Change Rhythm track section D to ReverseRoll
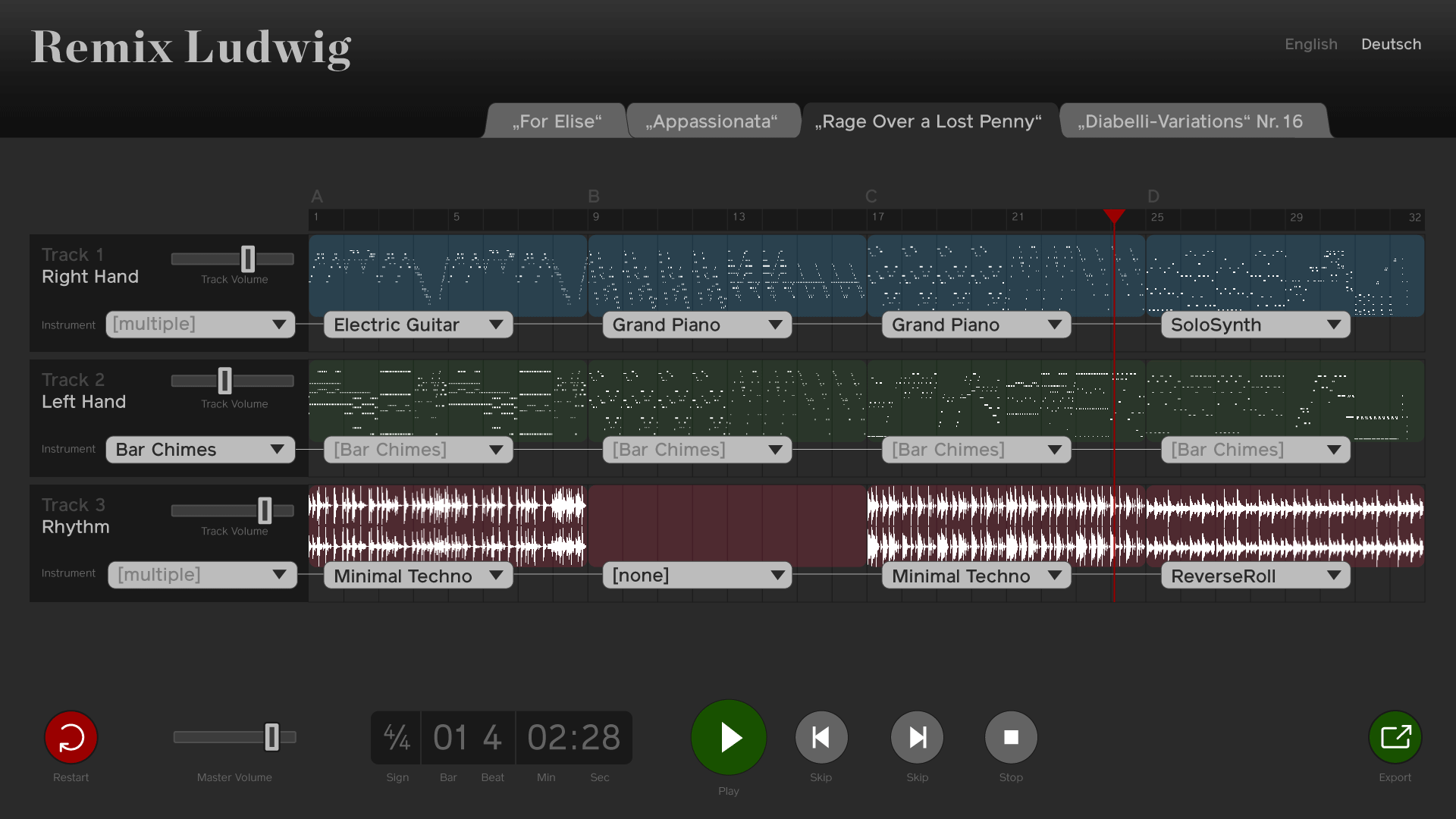 [x=1256, y=575]
